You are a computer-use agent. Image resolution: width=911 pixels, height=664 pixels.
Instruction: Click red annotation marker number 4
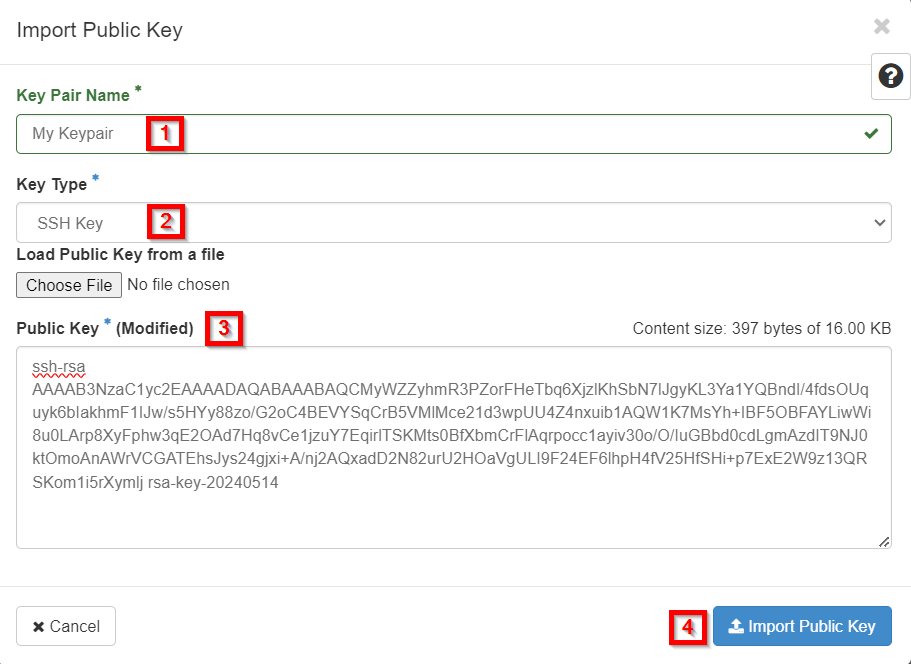(x=688, y=627)
